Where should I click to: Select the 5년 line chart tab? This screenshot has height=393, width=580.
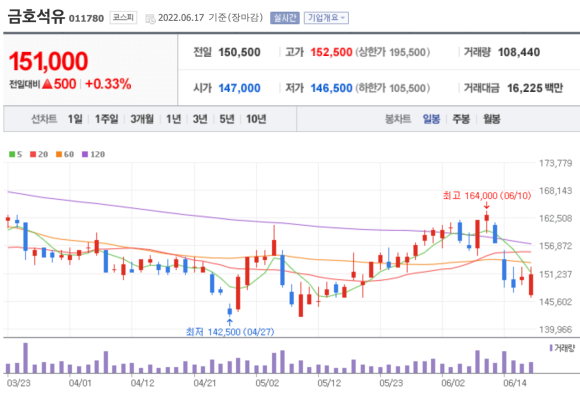click(227, 119)
